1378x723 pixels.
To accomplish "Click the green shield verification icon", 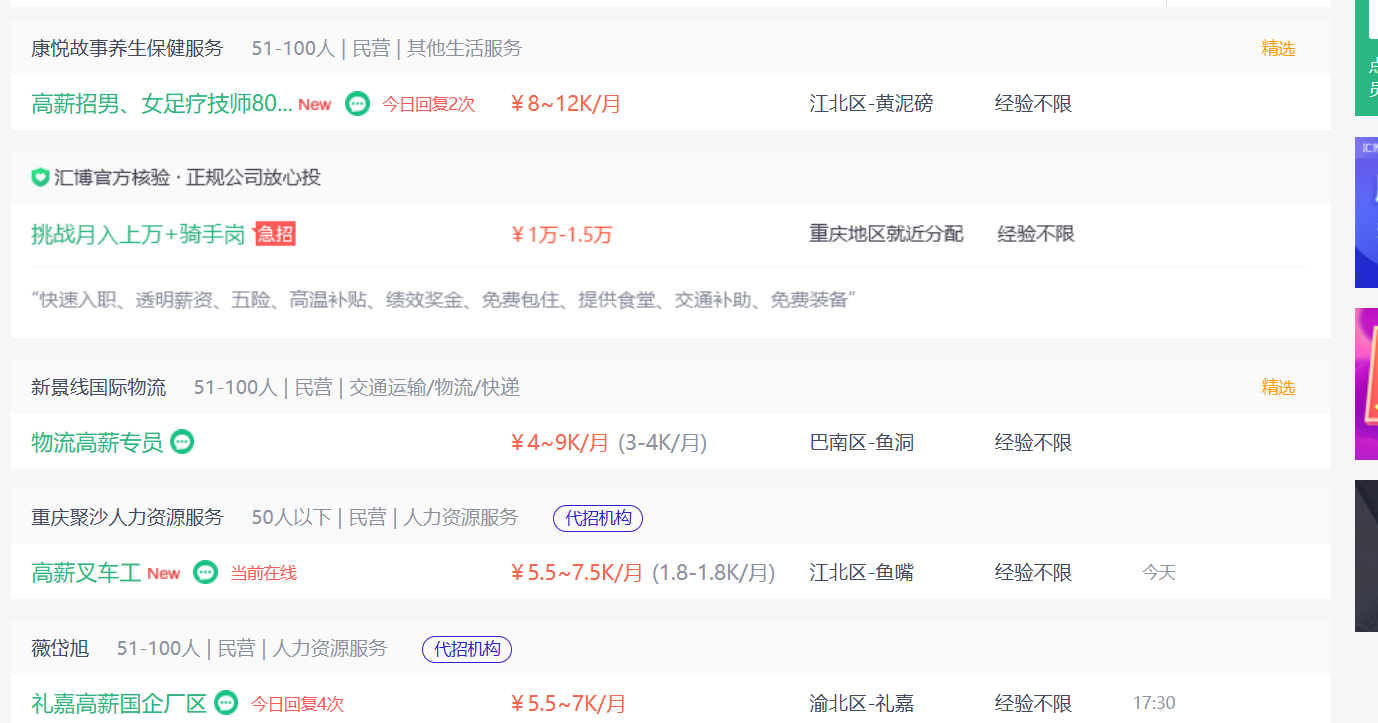I will click(40, 178).
